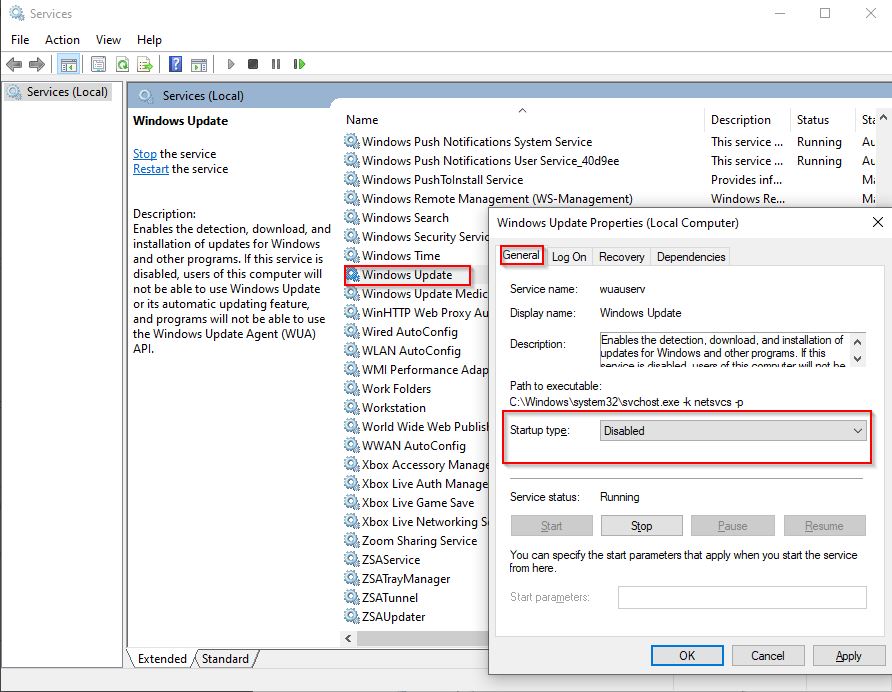Switch to the General tab
892x692 pixels.
click(521, 255)
